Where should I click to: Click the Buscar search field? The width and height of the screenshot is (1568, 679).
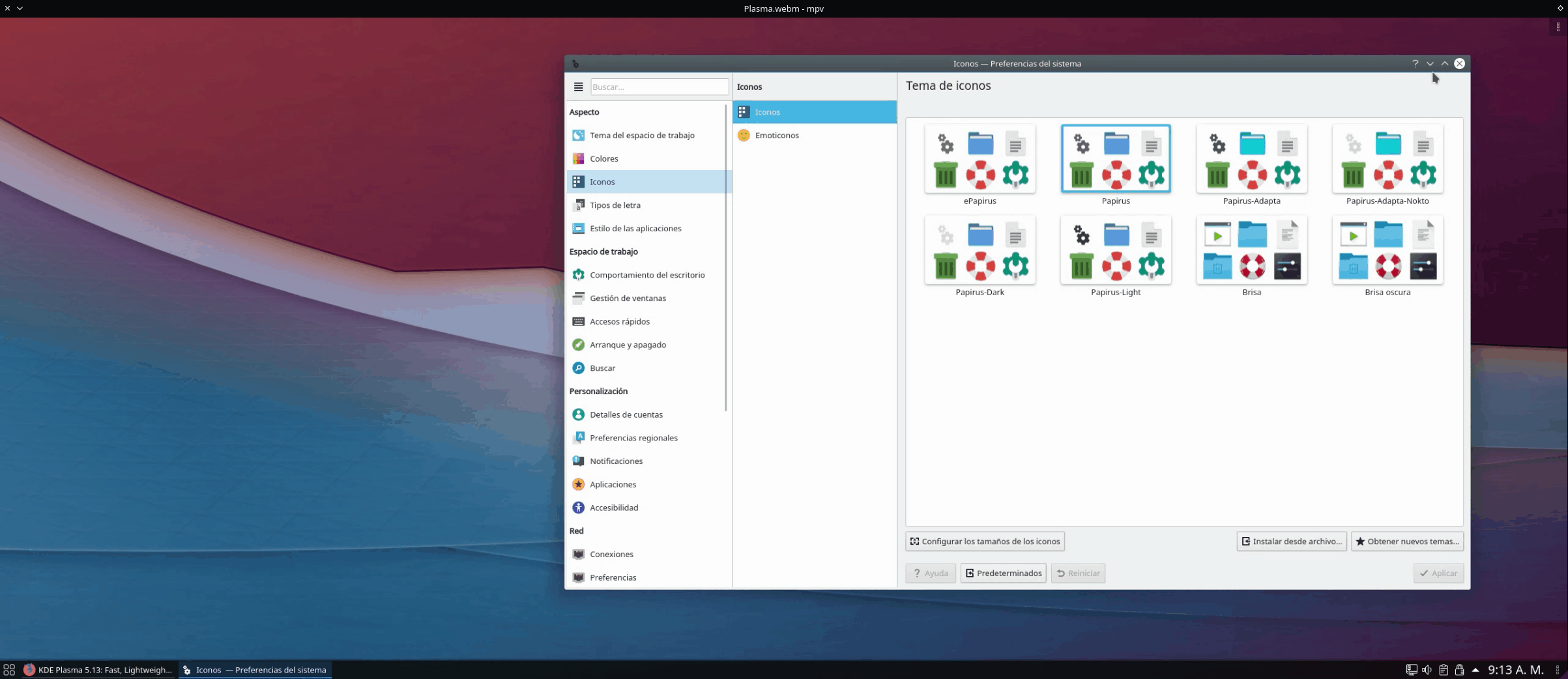tap(658, 86)
